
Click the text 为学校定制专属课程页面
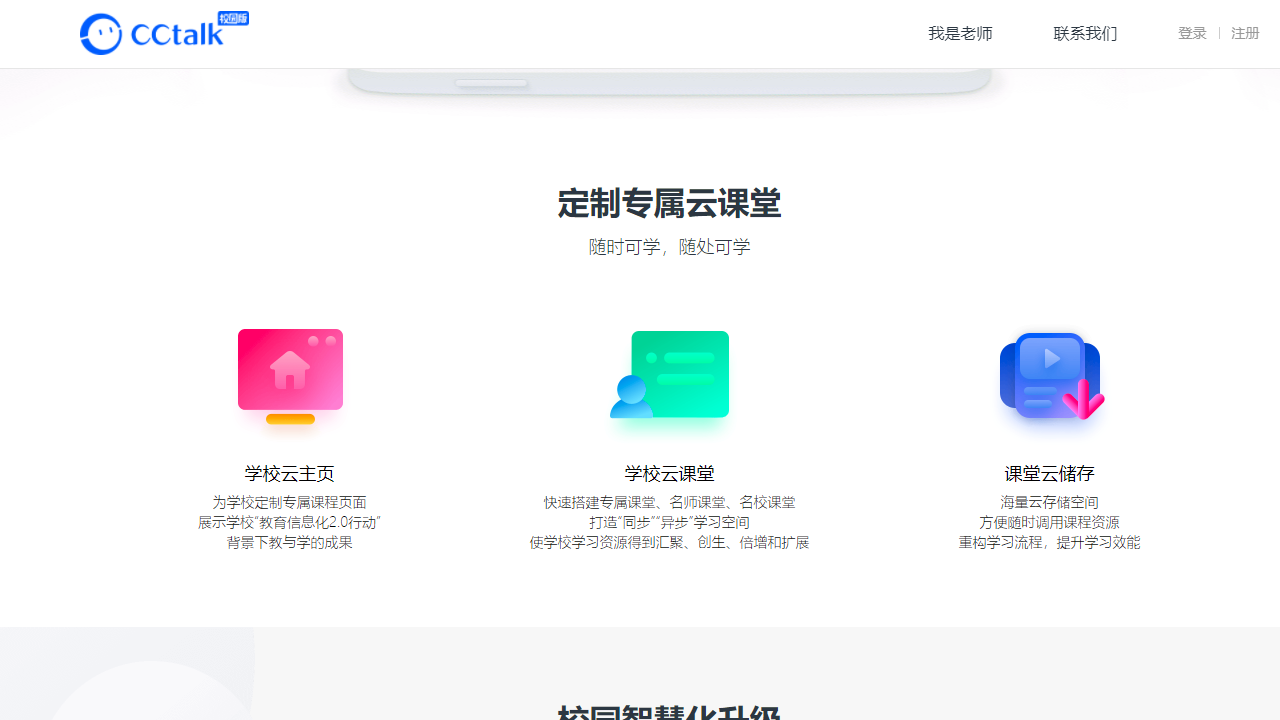pos(290,502)
